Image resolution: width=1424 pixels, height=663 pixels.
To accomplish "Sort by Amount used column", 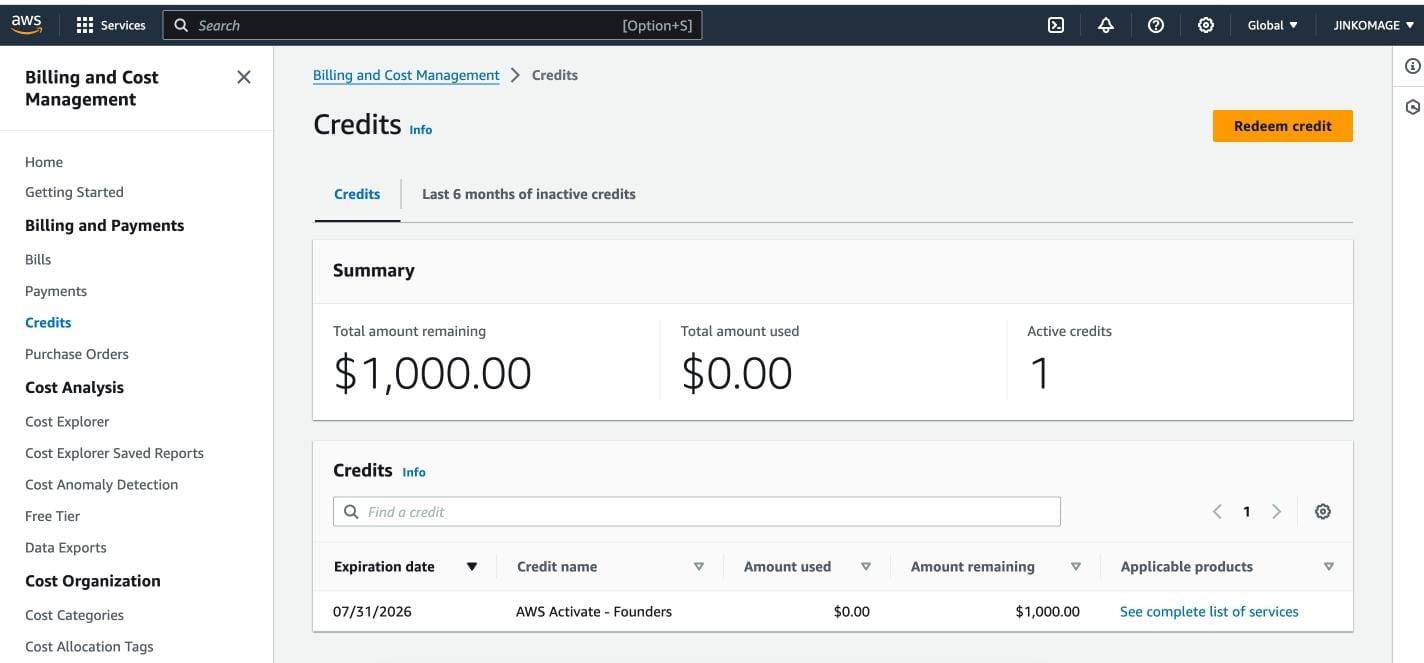I will click(x=866, y=567).
